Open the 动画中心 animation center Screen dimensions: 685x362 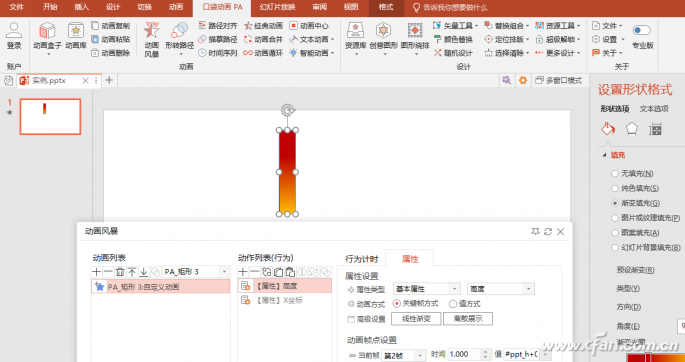click(309, 26)
